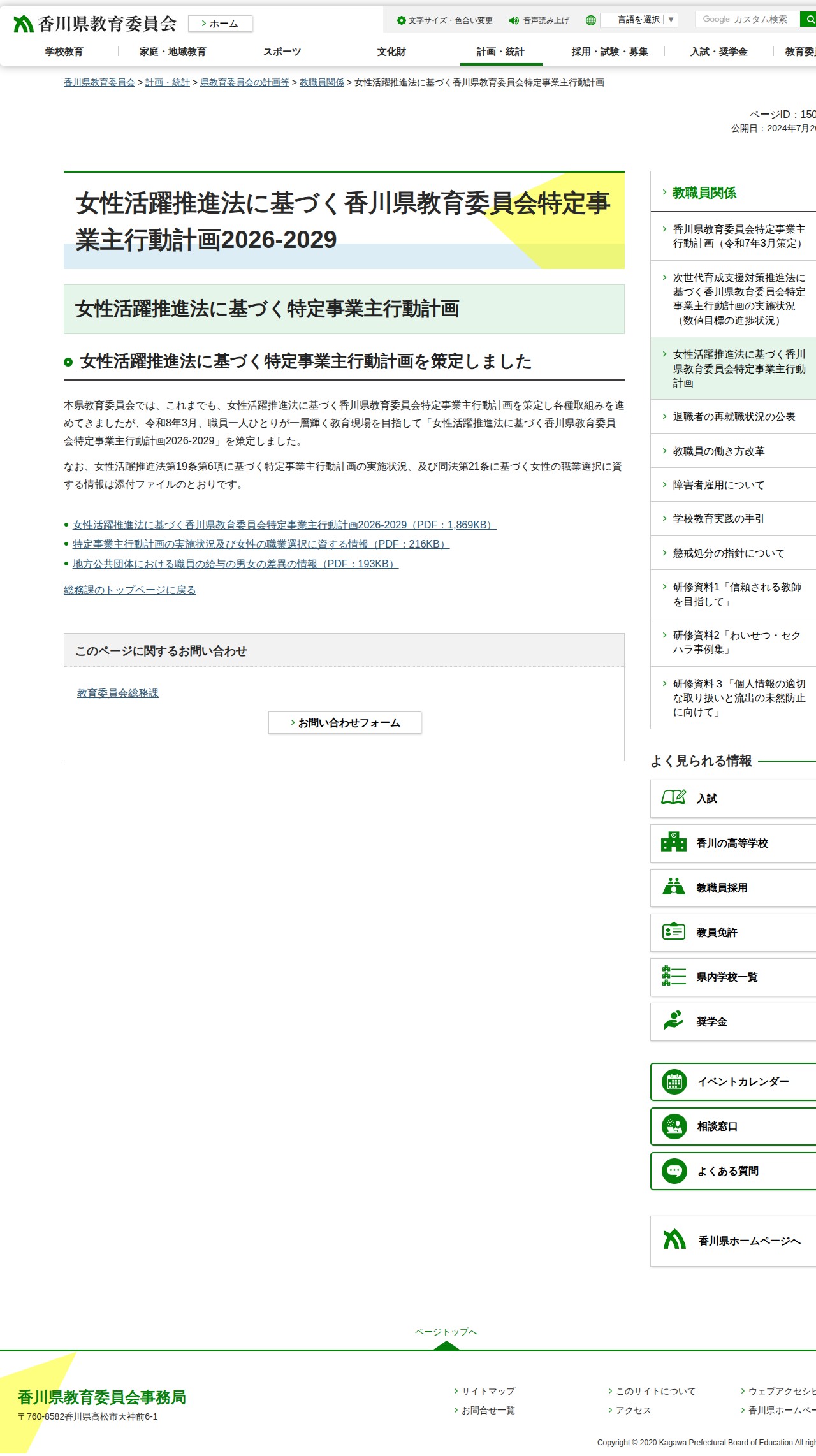Click the open-book icon next to 入試
This screenshot has height=1456, width=816.
tap(674, 797)
